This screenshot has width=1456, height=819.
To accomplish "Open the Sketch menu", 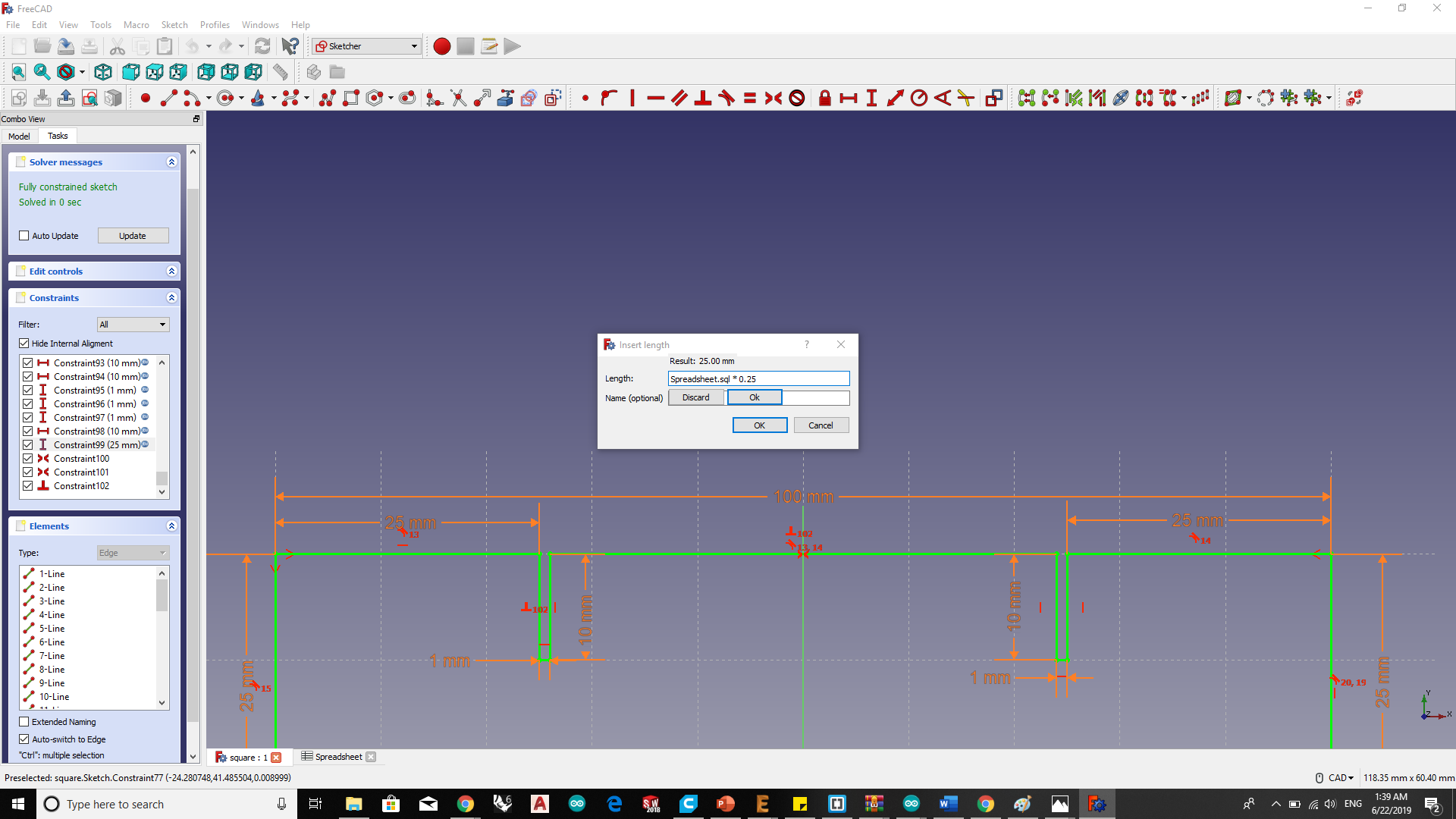I will [x=174, y=25].
